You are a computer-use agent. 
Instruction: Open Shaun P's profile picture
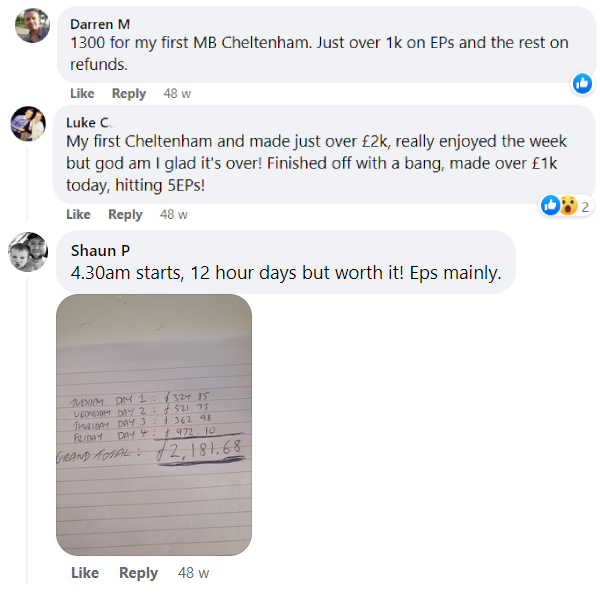[28, 252]
